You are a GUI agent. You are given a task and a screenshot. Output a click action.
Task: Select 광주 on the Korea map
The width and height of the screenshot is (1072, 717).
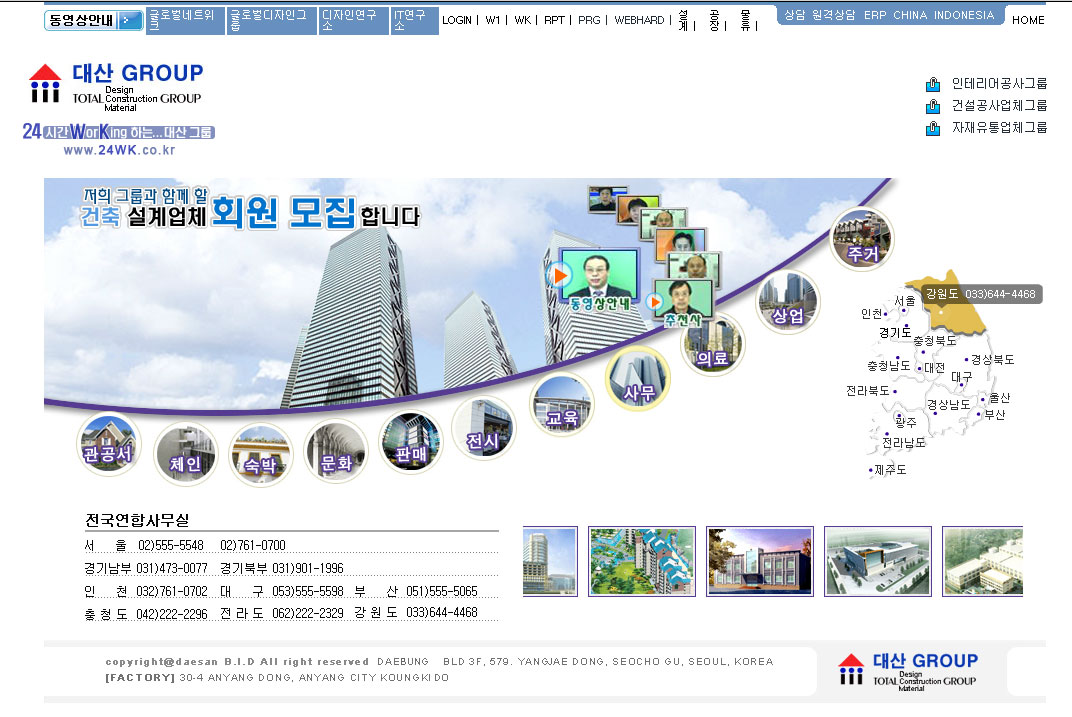906,423
